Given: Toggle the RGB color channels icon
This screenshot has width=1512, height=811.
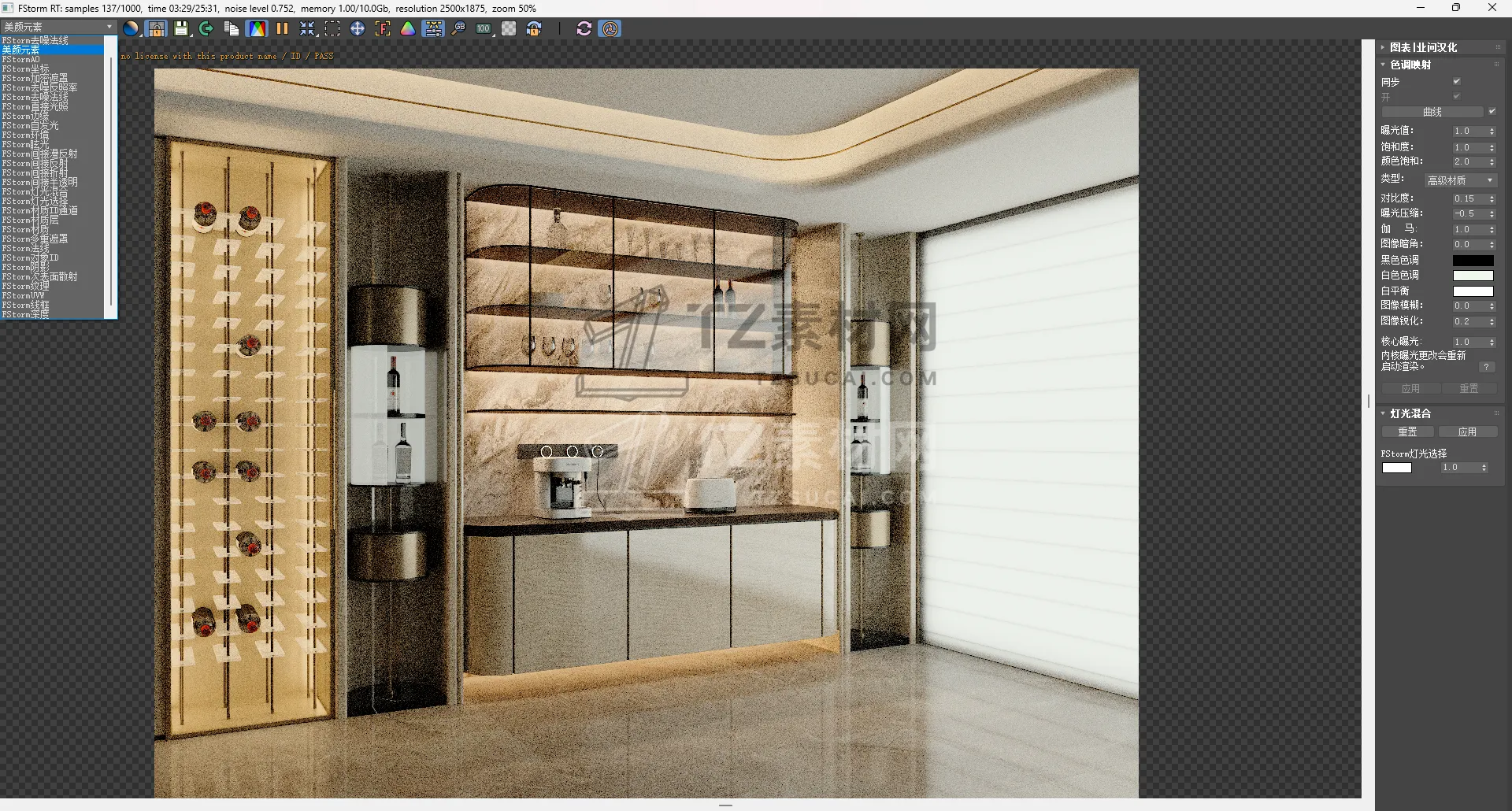Looking at the screenshot, I should [257, 29].
